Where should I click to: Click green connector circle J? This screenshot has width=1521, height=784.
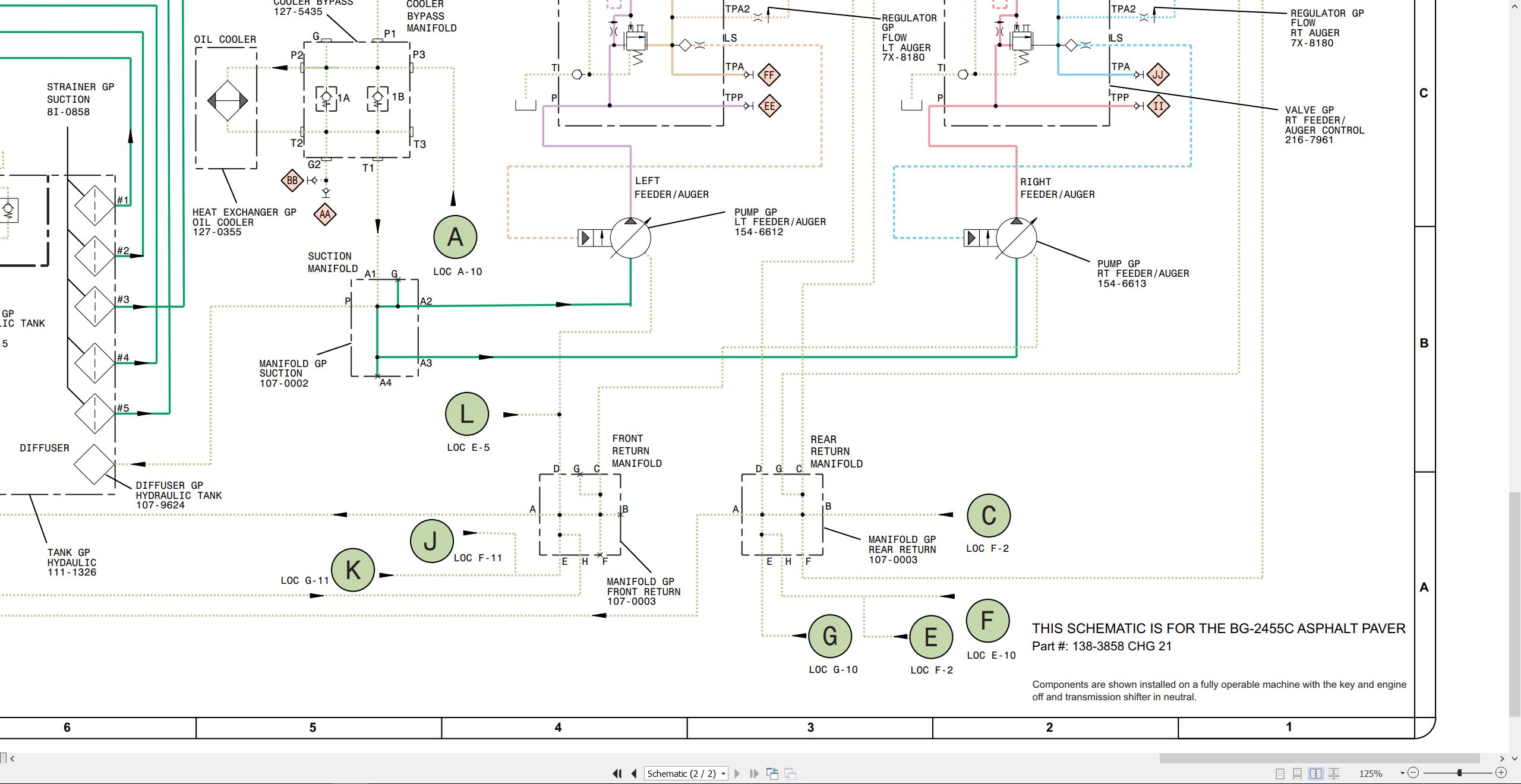[x=431, y=541]
